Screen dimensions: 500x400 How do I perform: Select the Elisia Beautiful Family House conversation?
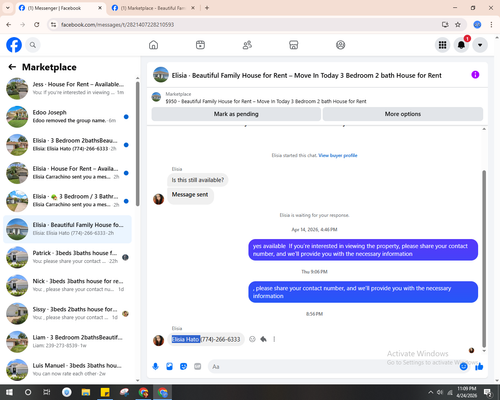pyautogui.click(x=67, y=229)
